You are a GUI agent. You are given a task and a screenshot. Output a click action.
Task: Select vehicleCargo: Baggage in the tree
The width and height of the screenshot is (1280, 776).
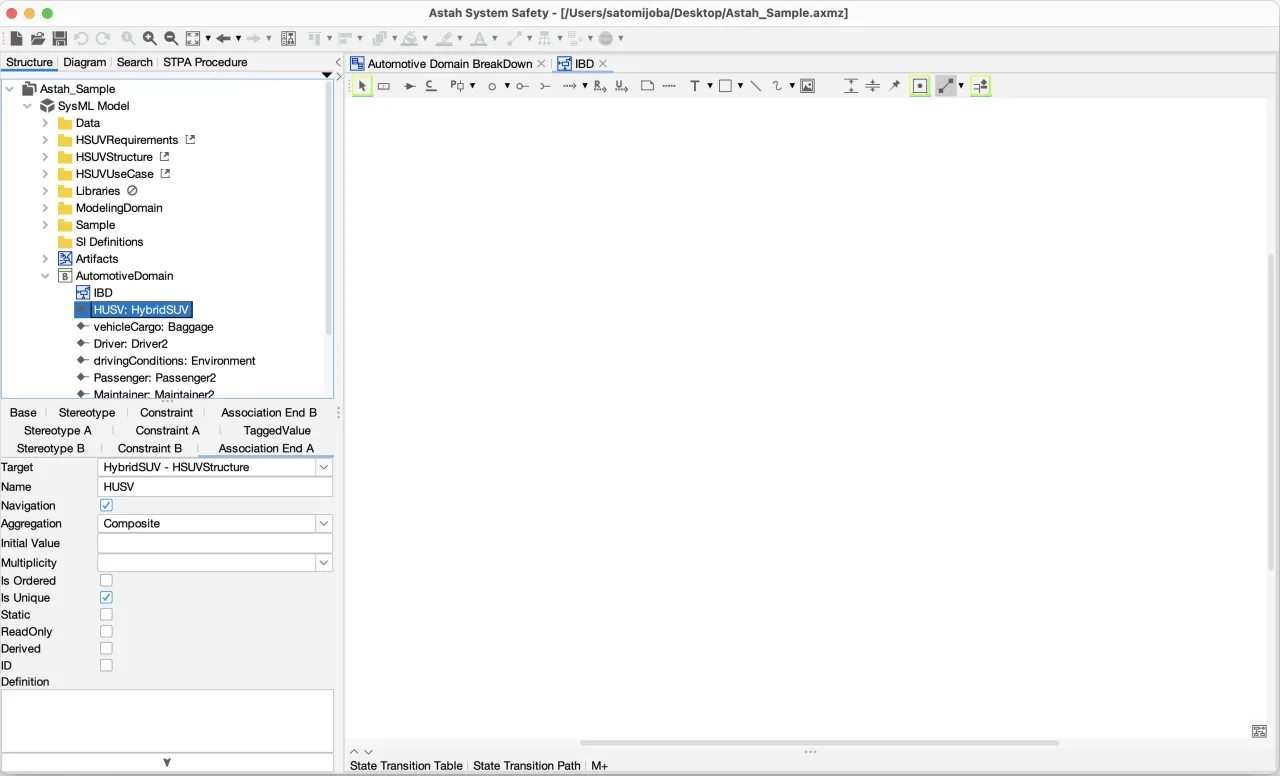click(153, 327)
